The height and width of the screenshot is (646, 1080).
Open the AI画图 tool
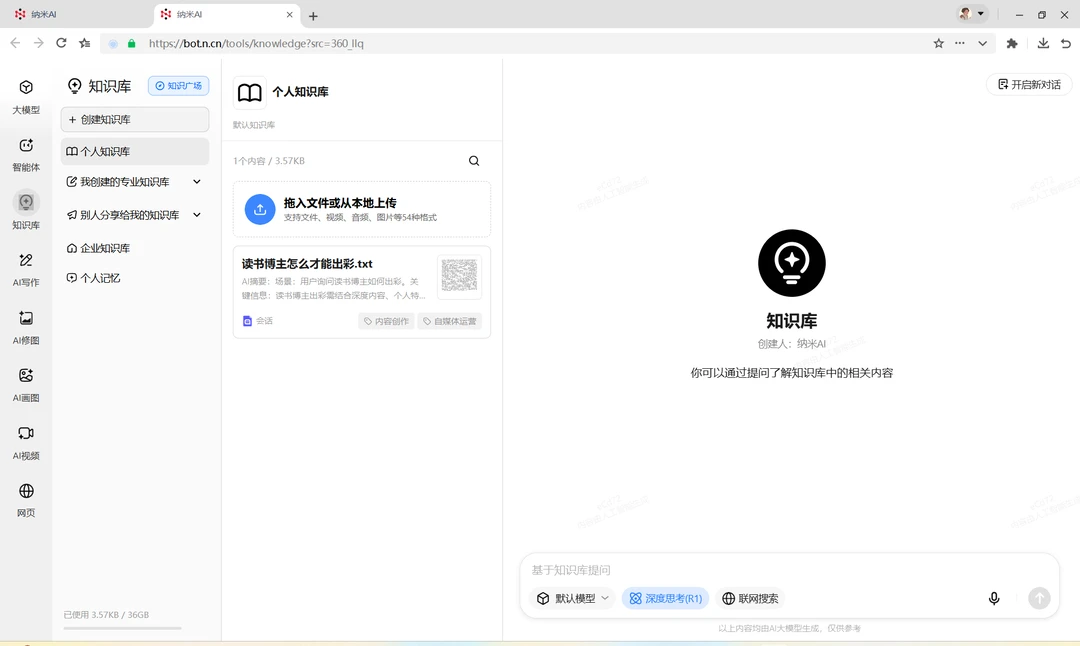pyautogui.click(x=26, y=384)
